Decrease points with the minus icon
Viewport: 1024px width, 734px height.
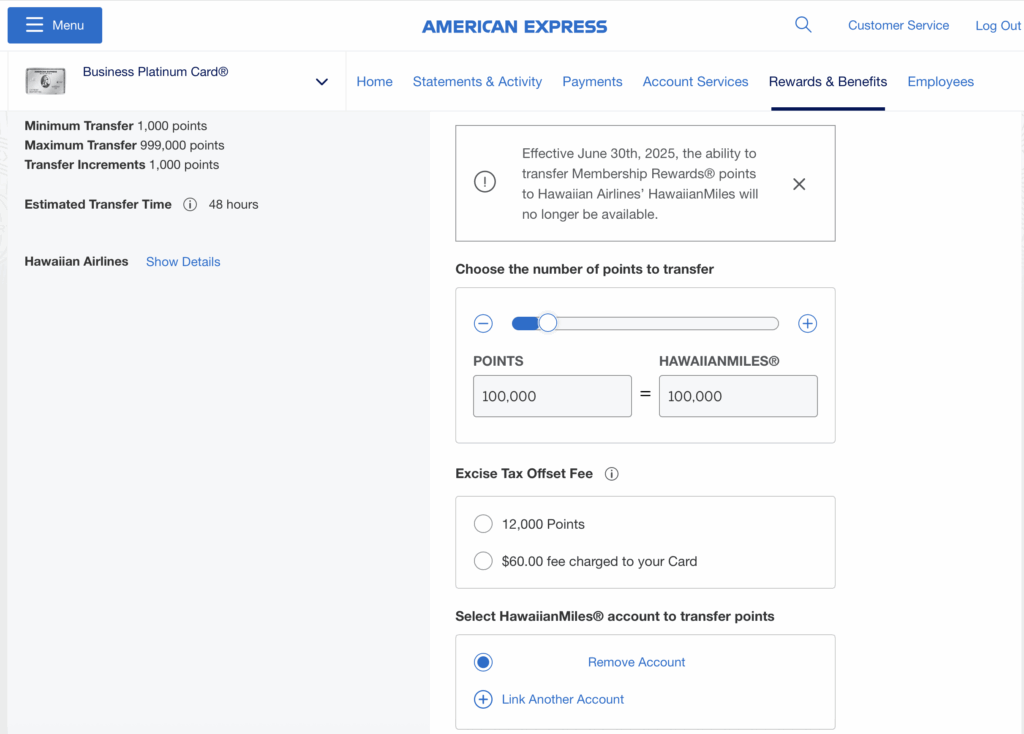click(483, 323)
